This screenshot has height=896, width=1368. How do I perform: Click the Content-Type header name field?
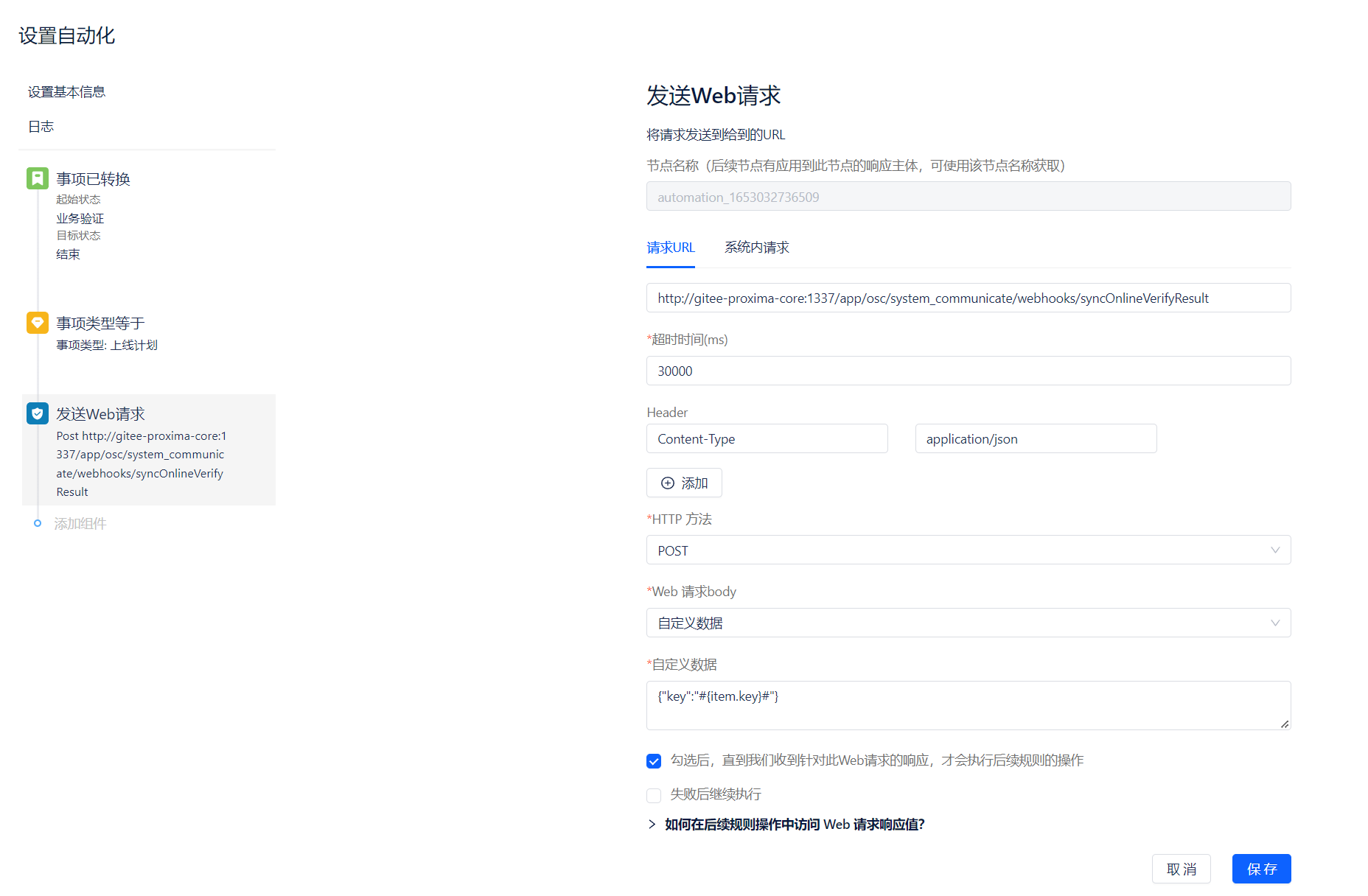pos(767,438)
